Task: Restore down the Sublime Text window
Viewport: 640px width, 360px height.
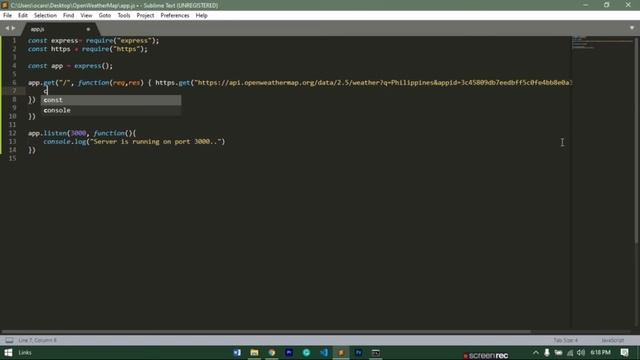Action: point(607,5)
